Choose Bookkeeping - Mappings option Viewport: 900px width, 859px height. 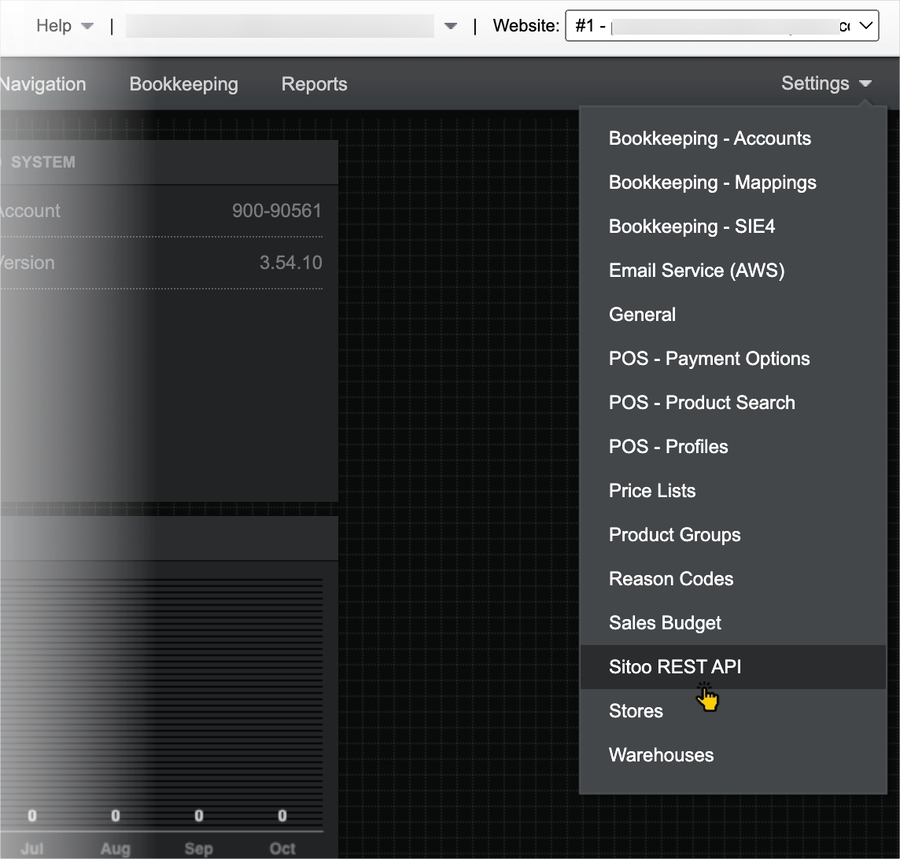click(x=712, y=183)
